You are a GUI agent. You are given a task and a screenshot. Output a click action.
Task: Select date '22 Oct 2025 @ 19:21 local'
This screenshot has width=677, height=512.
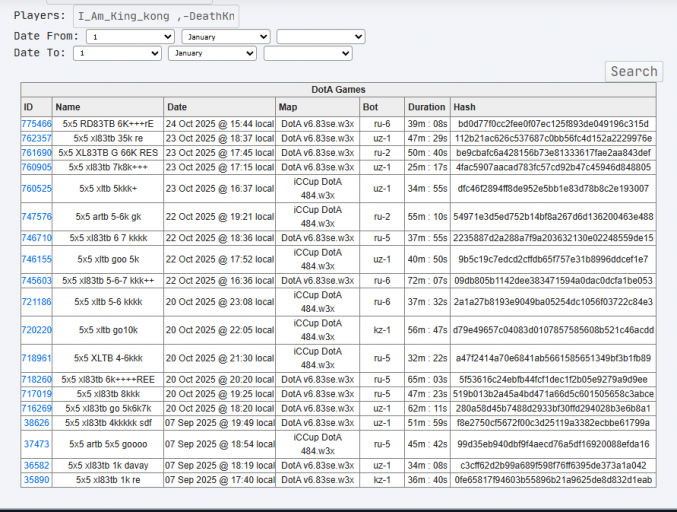pyautogui.click(x=220, y=217)
